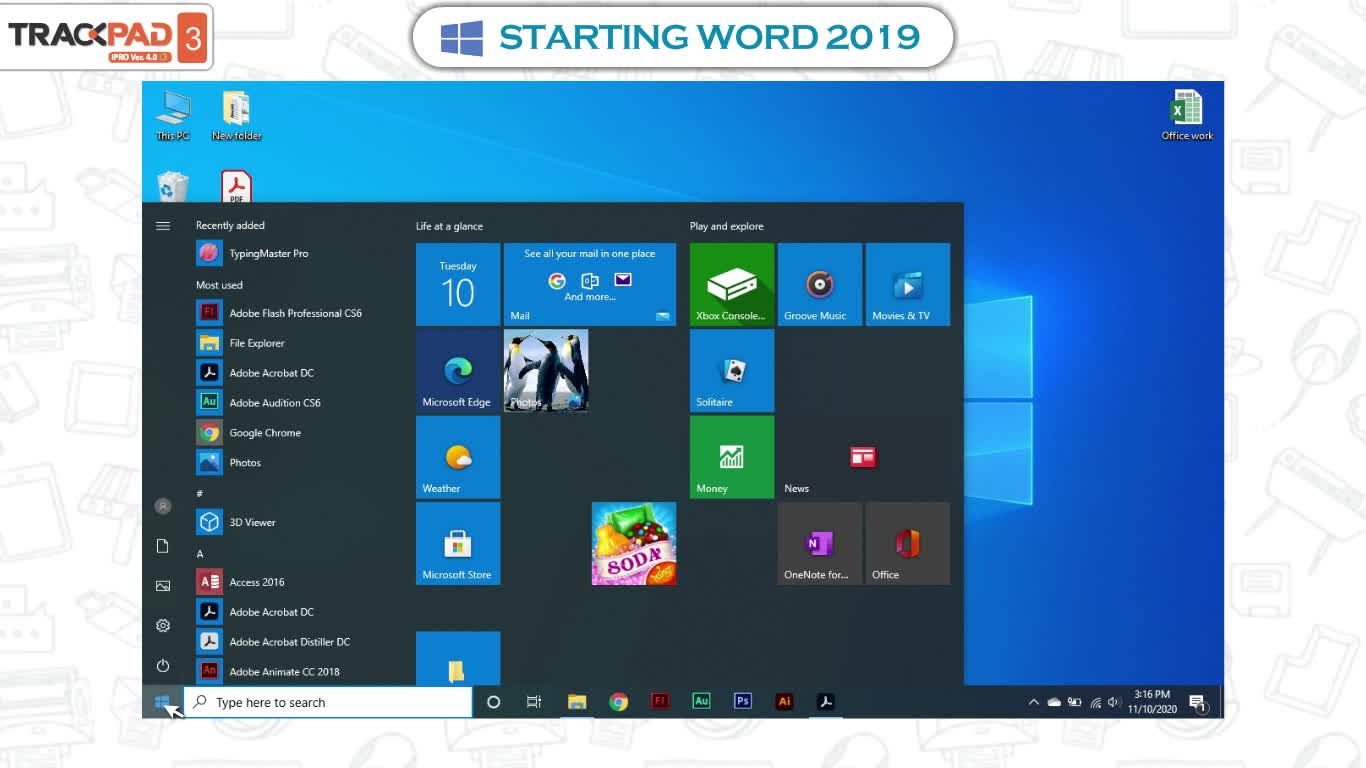Select the Recycle Bin desktop icon
Screen dimensions: 1366x768
pos(173,186)
